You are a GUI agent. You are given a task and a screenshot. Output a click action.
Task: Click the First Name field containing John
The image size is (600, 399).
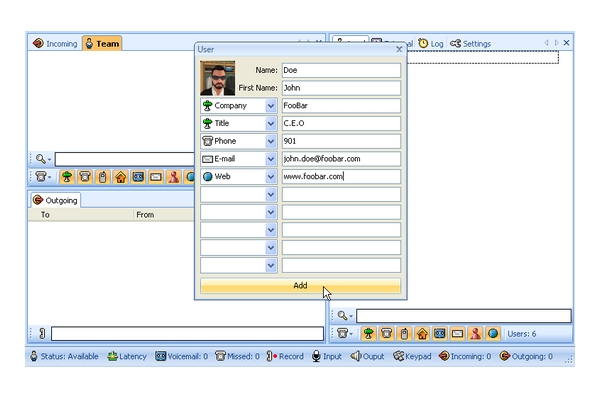pos(341,88)
